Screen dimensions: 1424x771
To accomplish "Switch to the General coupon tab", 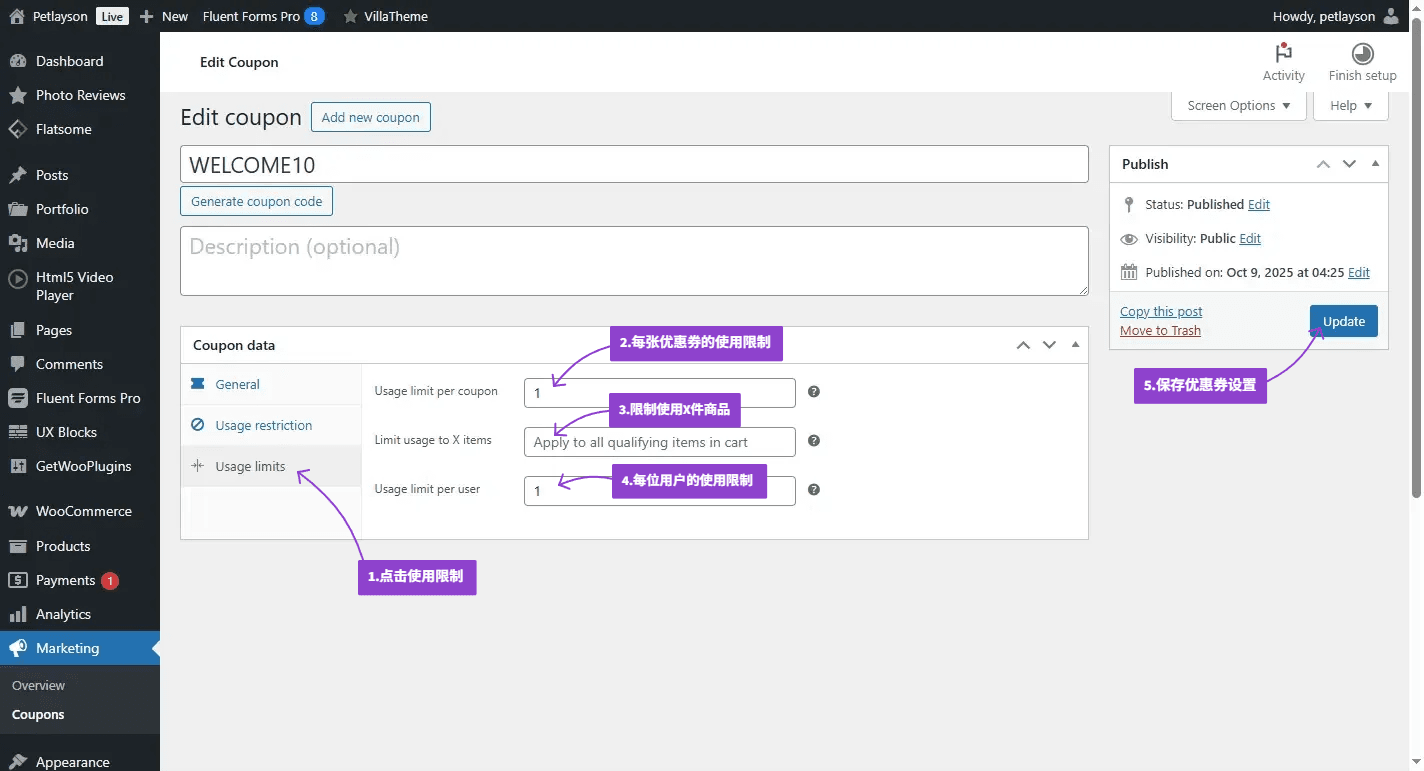I will click(x=237, y=384).
